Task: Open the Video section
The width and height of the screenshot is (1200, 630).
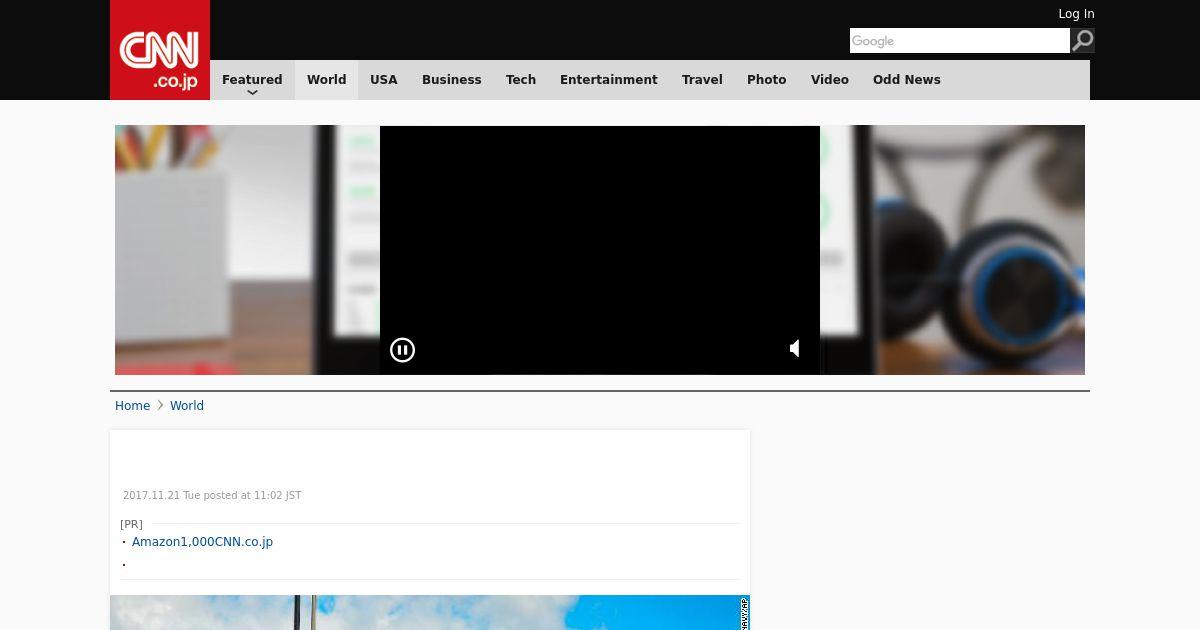Action: (830, 80)
